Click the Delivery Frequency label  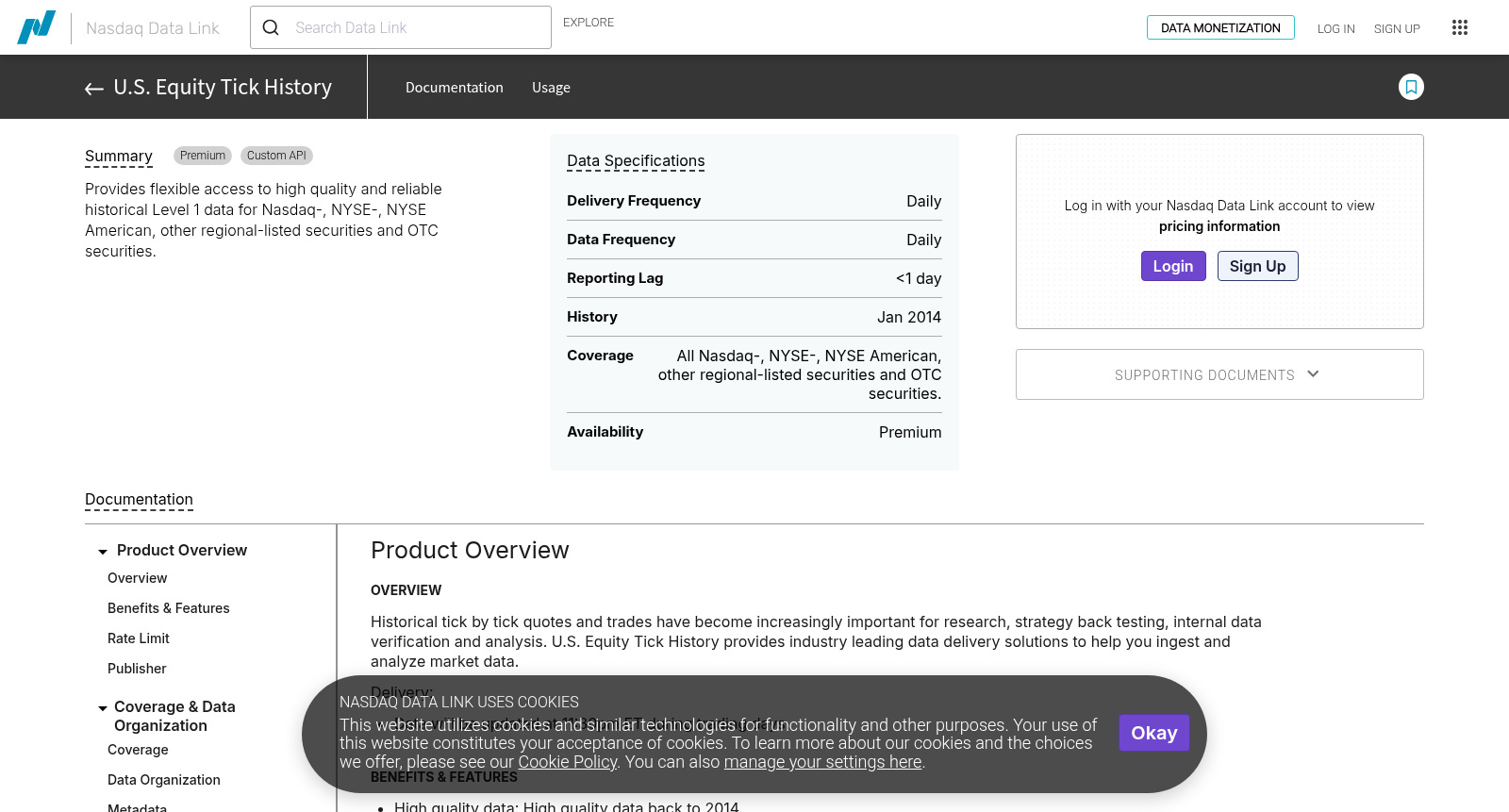[x=634, y=201]
